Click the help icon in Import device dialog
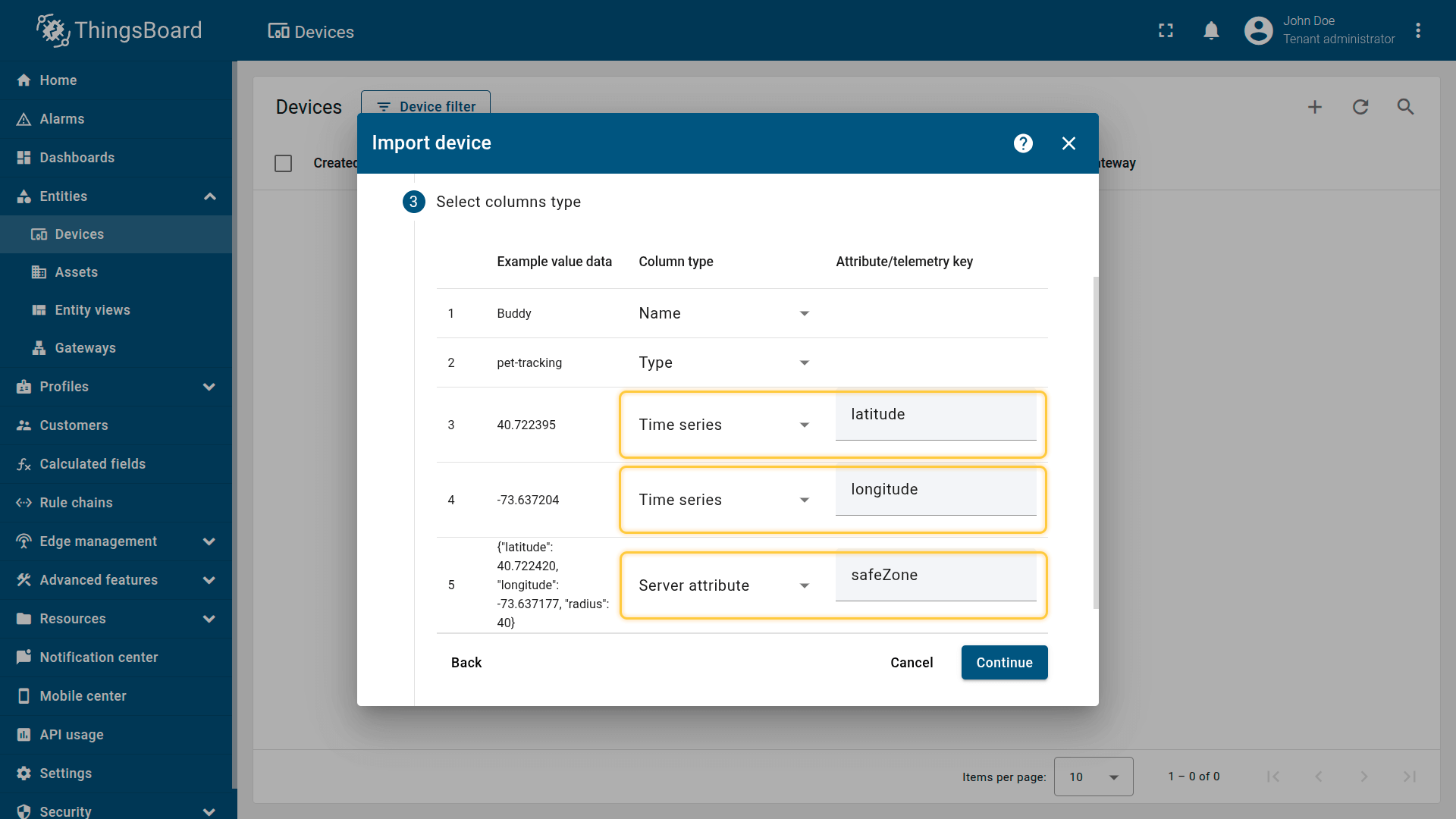The width and height of the screenshot is (1456, 819). [x=1023, y=143]
